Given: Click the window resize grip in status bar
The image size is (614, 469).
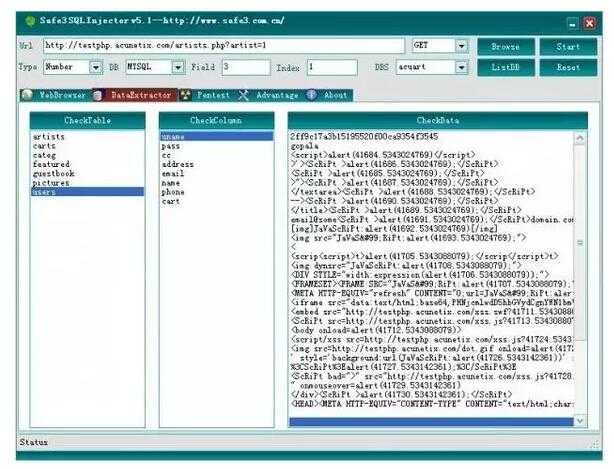Looking at the screenshot, I should coord(595,444).
